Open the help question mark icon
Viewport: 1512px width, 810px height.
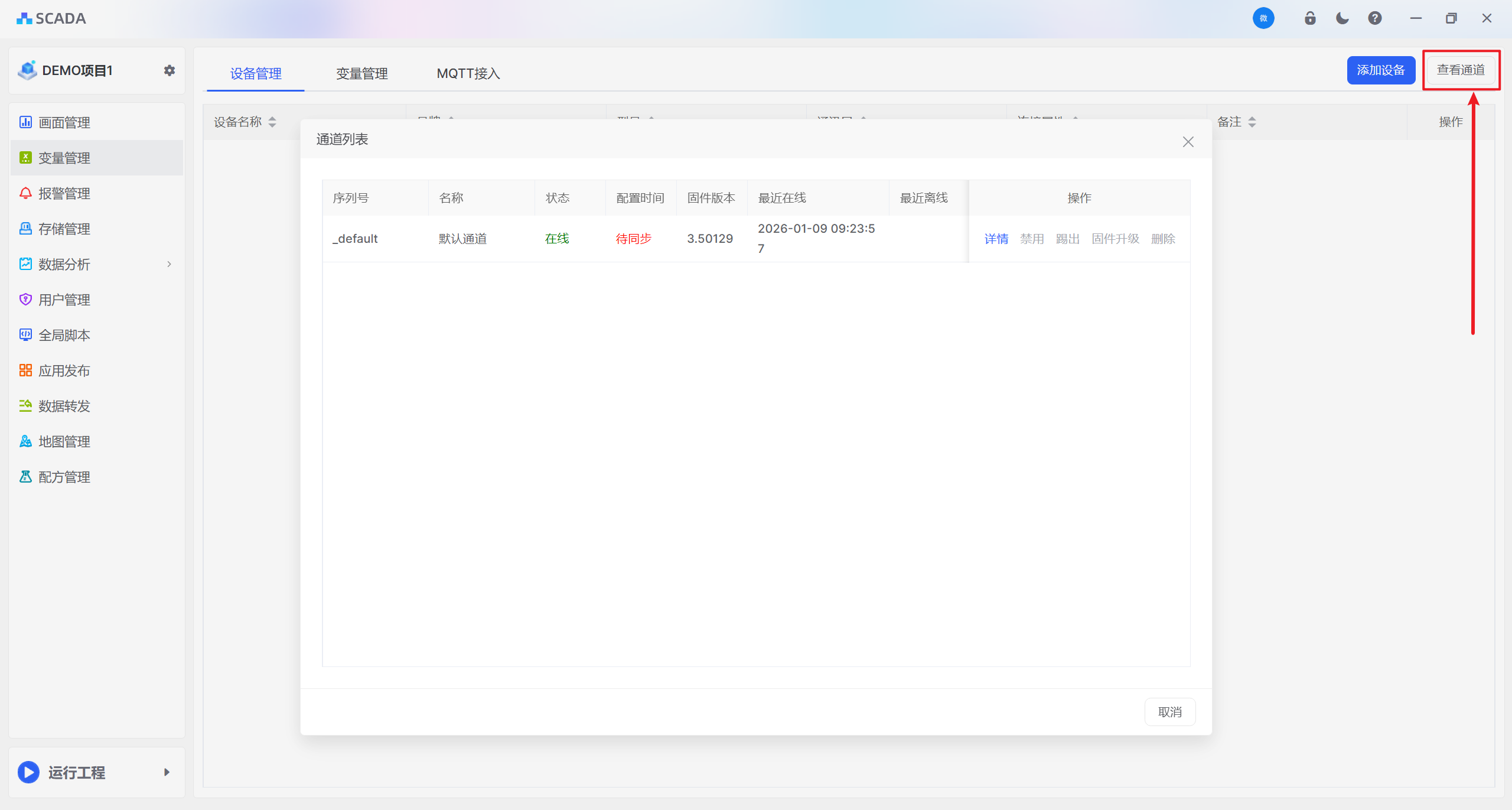coord(1375,18)
